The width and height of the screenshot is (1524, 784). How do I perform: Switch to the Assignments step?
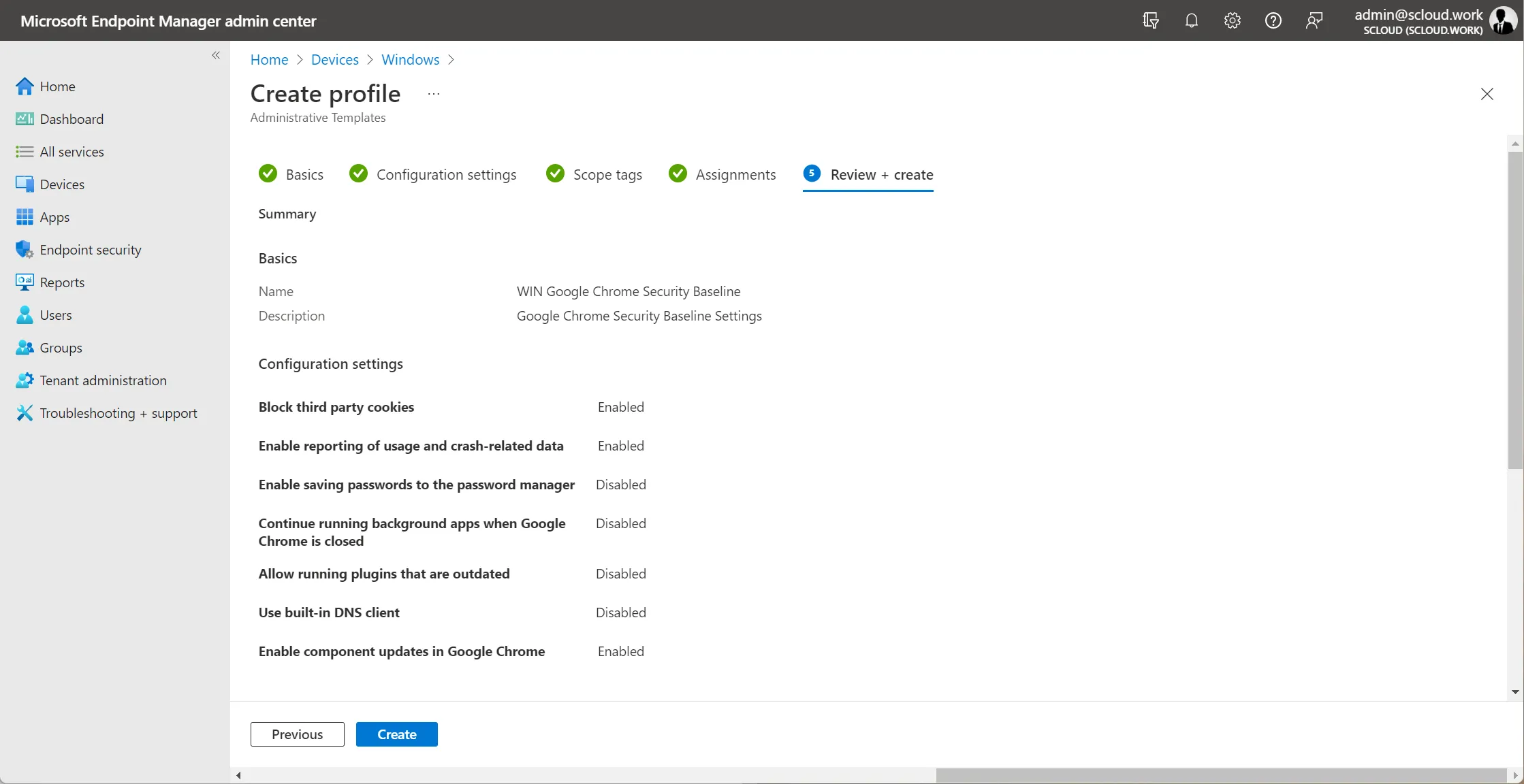click(x=722, y=174)
